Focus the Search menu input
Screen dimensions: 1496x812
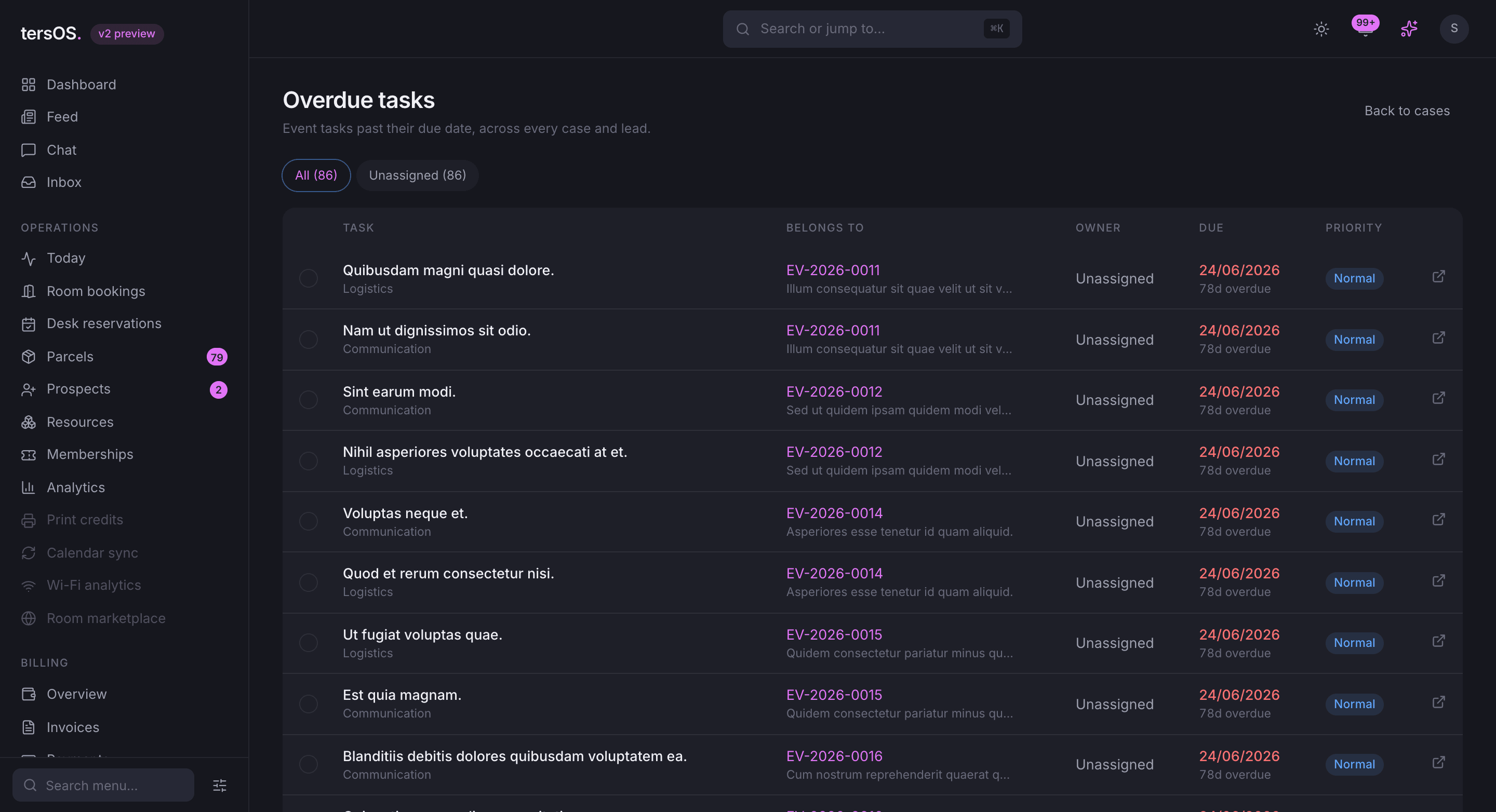point(103,786)
